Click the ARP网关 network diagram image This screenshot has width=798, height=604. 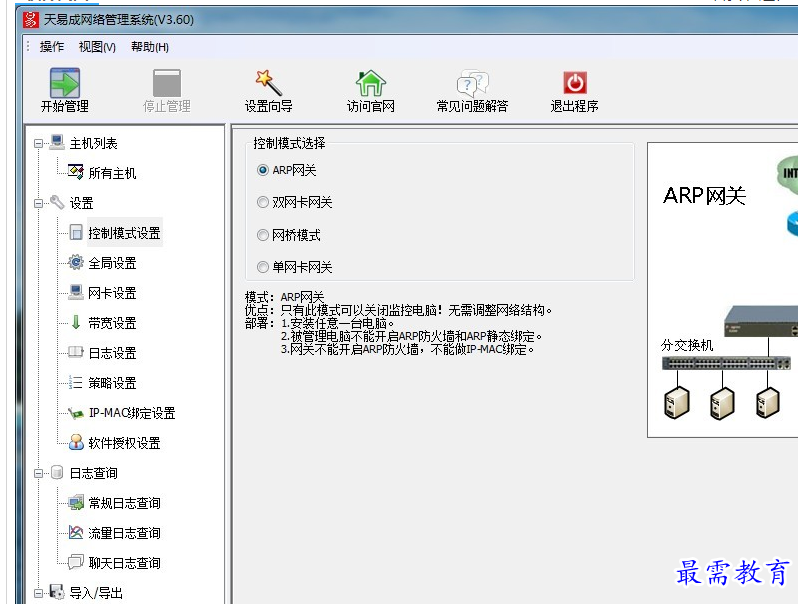tap(722, 290)
